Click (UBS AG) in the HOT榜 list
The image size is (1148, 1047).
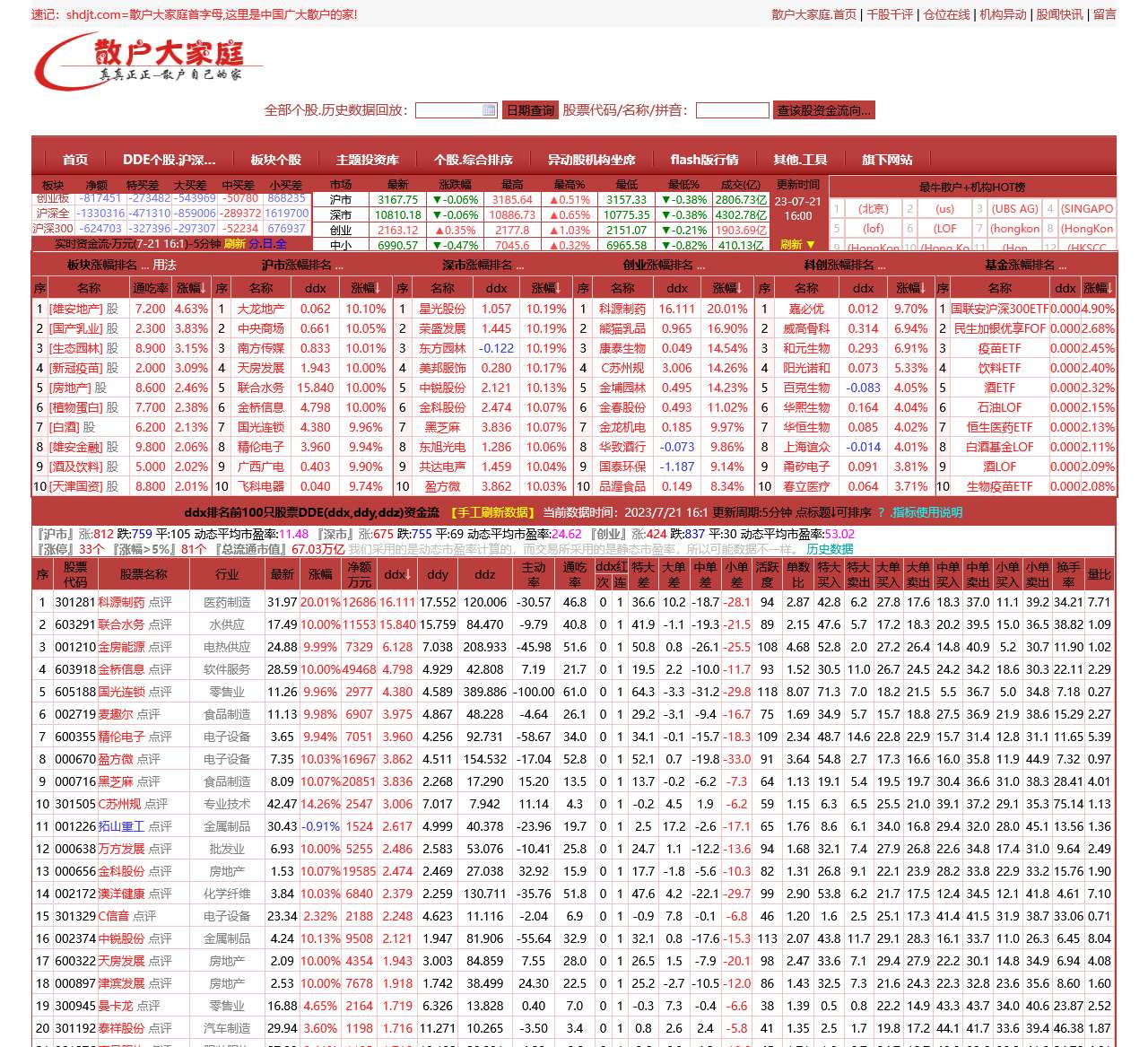click(1014, 209)
